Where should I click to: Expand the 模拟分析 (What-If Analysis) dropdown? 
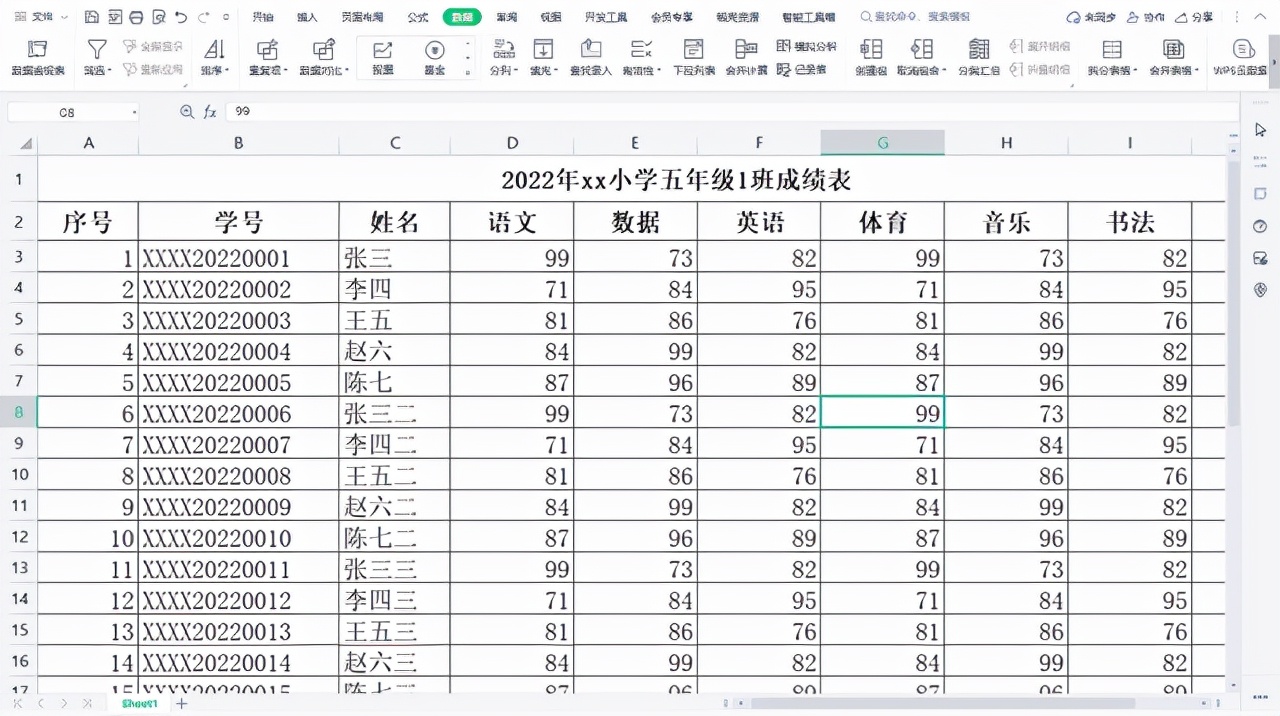tap(812, 45)
